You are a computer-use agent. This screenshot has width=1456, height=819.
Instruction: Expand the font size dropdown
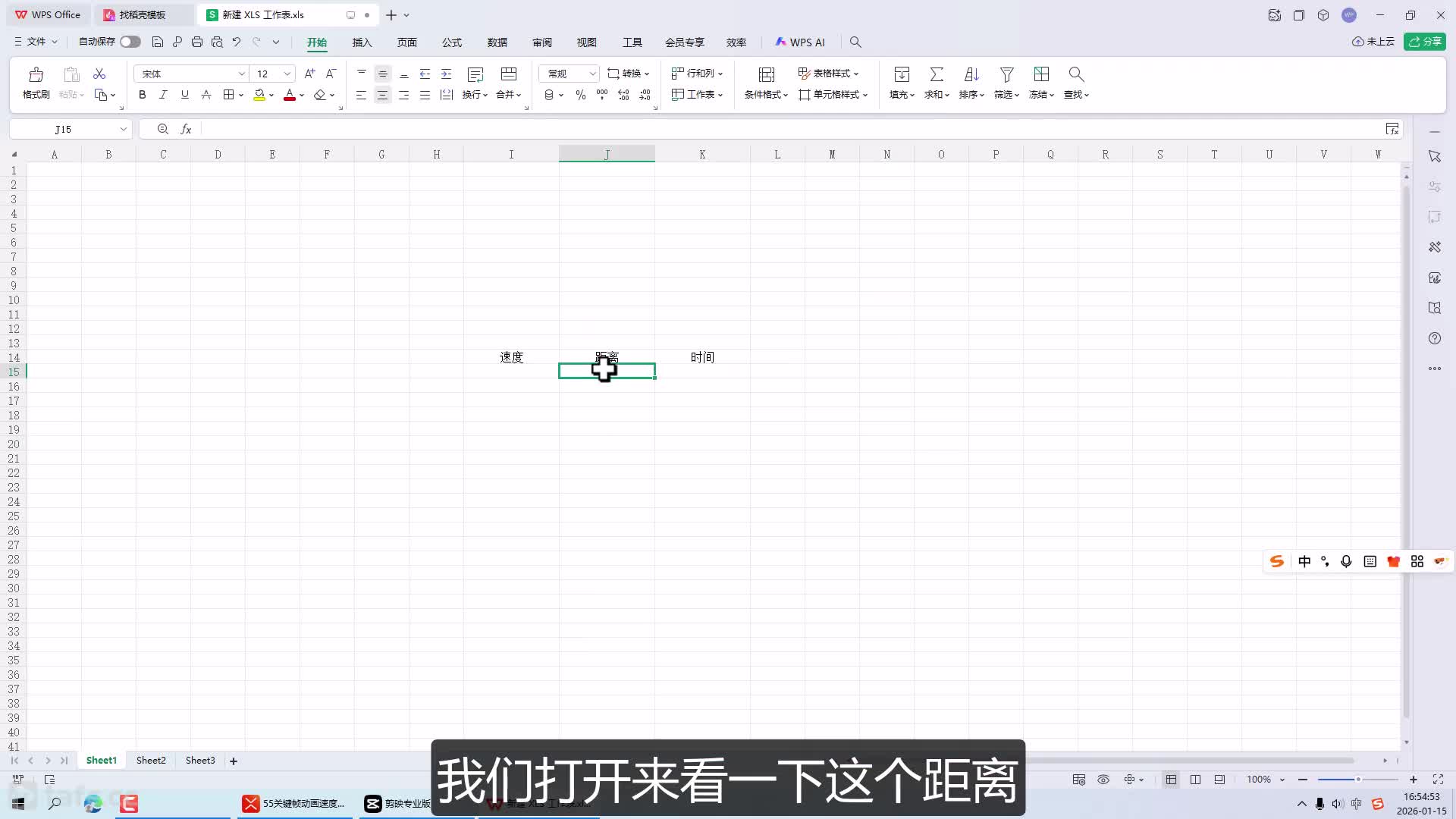click(287, 74)
